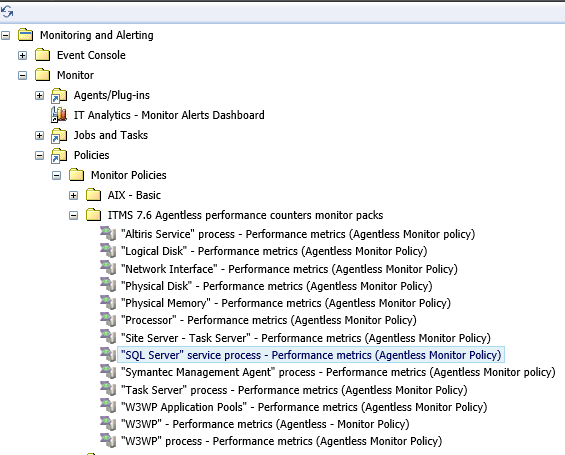
Task: Open "Physical Disk" performance metrics policy
Action: click(277, 286)
